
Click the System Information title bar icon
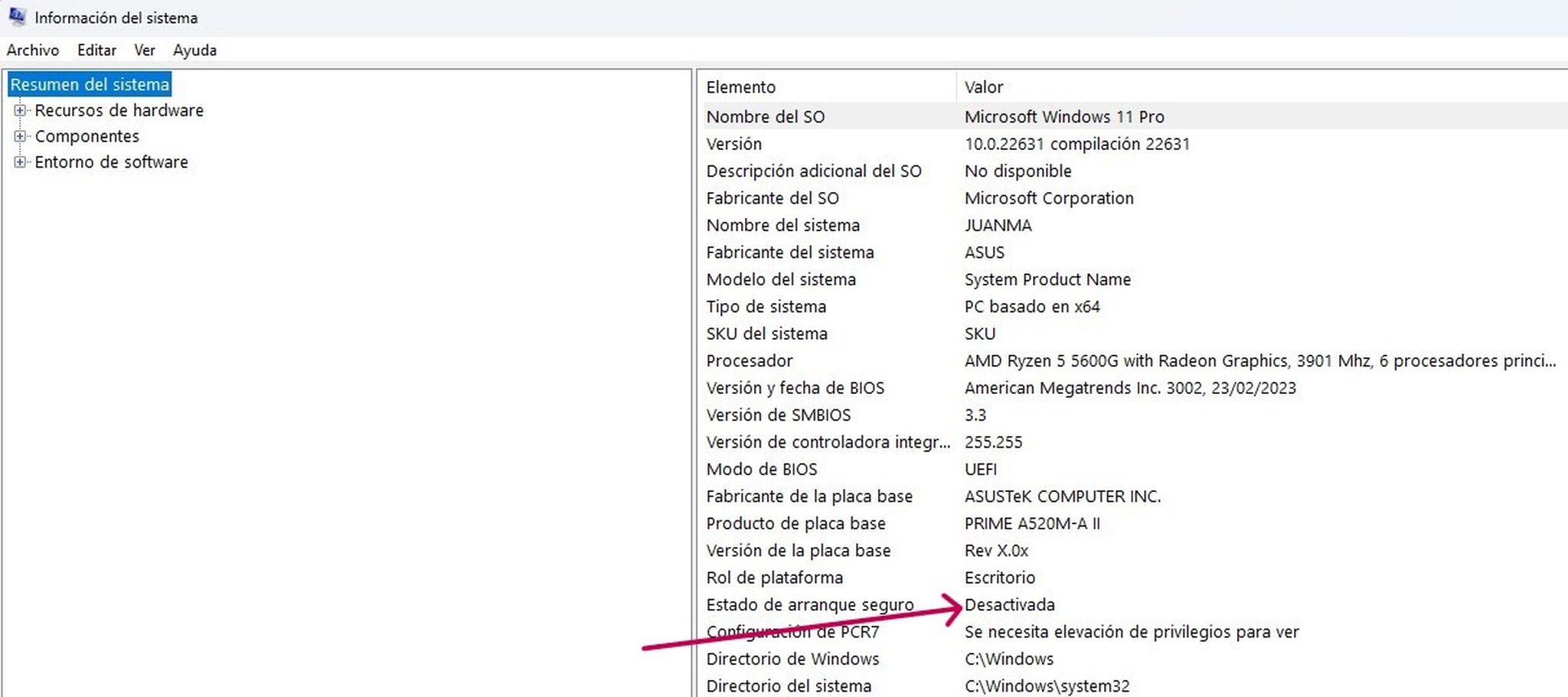(18, 17)
